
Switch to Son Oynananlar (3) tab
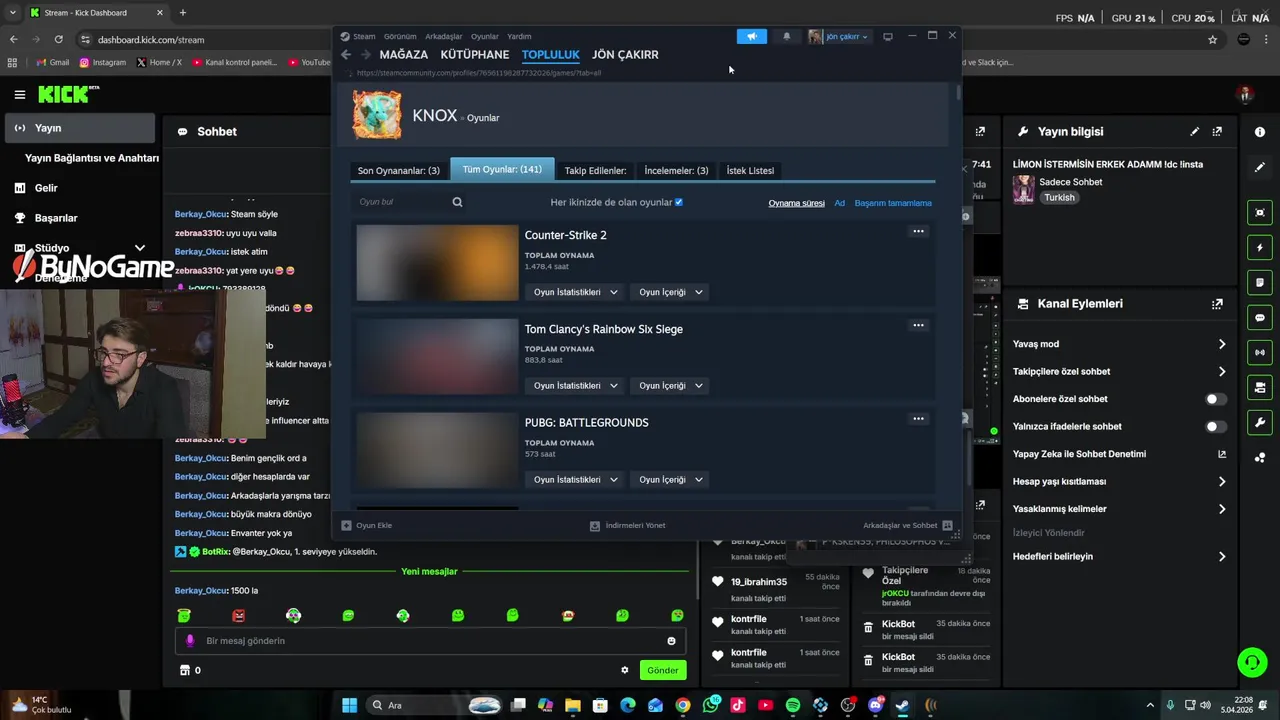(x=399, y=171)
